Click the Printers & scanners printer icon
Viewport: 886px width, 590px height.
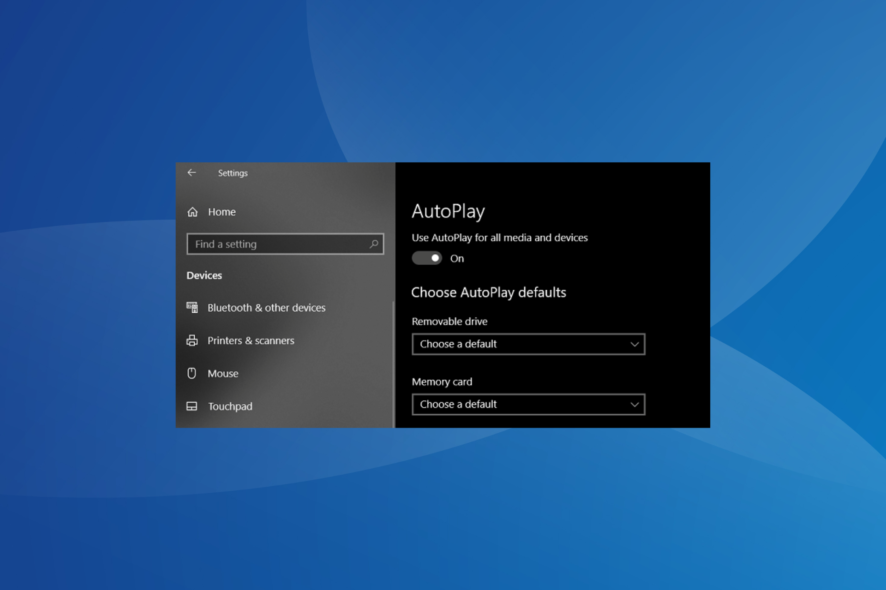(x=192, y=341)
